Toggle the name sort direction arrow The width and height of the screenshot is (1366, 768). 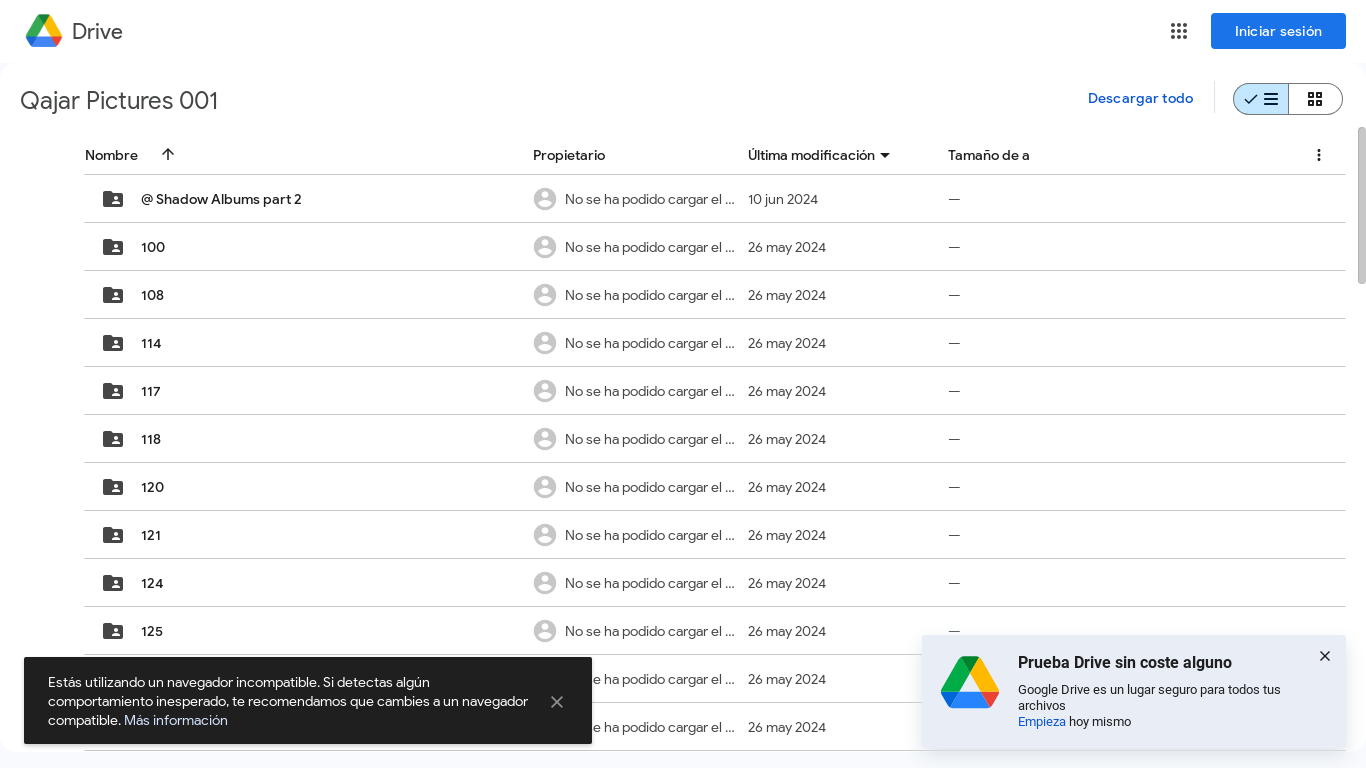(x=168, y=154)
